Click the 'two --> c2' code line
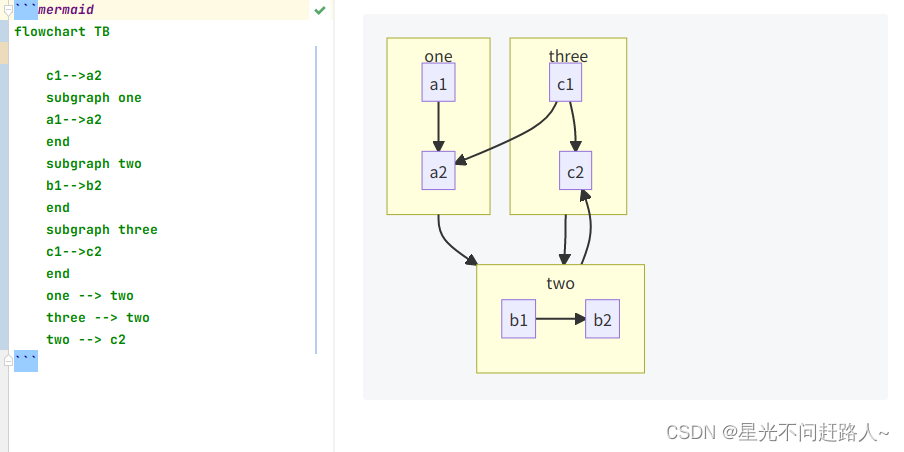904x452 pixels. [86, 340]
